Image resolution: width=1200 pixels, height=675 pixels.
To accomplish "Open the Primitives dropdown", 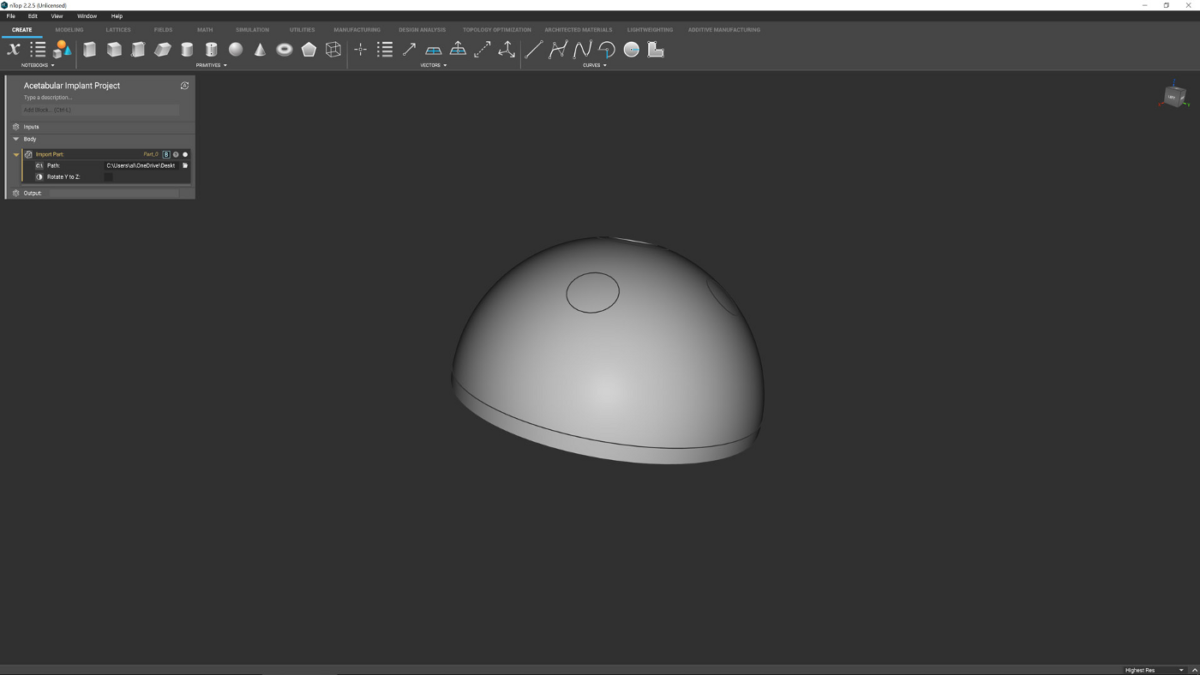I will (x=225, y=64).
